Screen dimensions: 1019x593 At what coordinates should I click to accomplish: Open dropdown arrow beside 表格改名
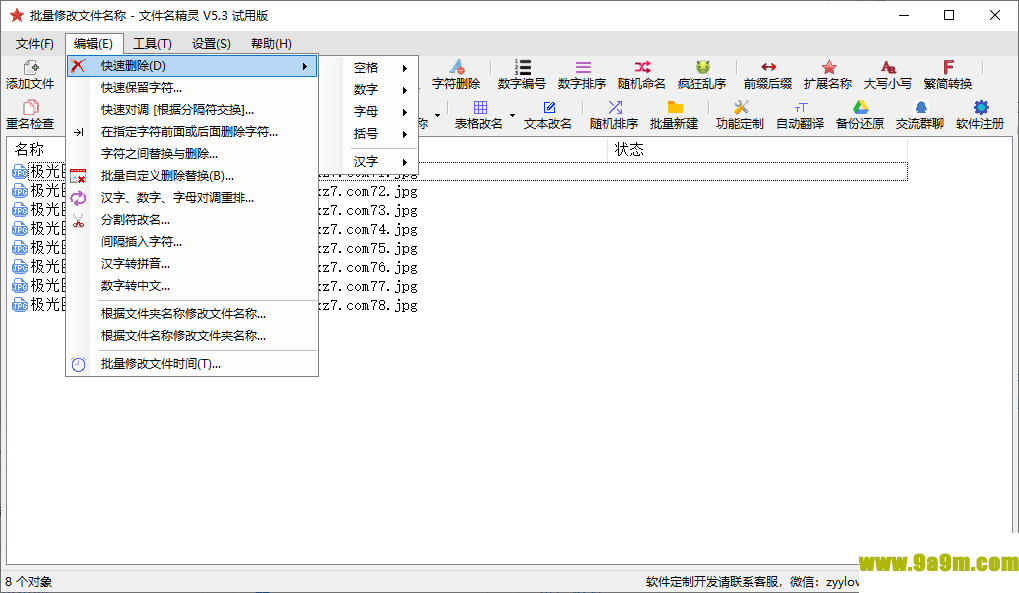tap(512, 116)
